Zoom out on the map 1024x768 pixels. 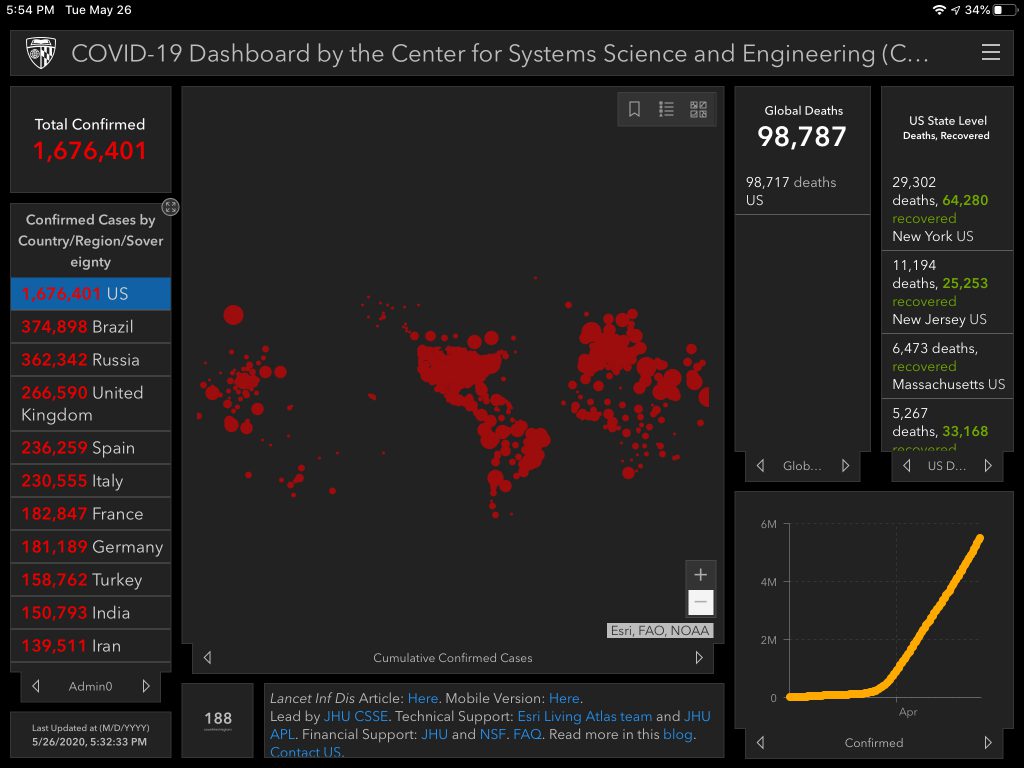700,602
